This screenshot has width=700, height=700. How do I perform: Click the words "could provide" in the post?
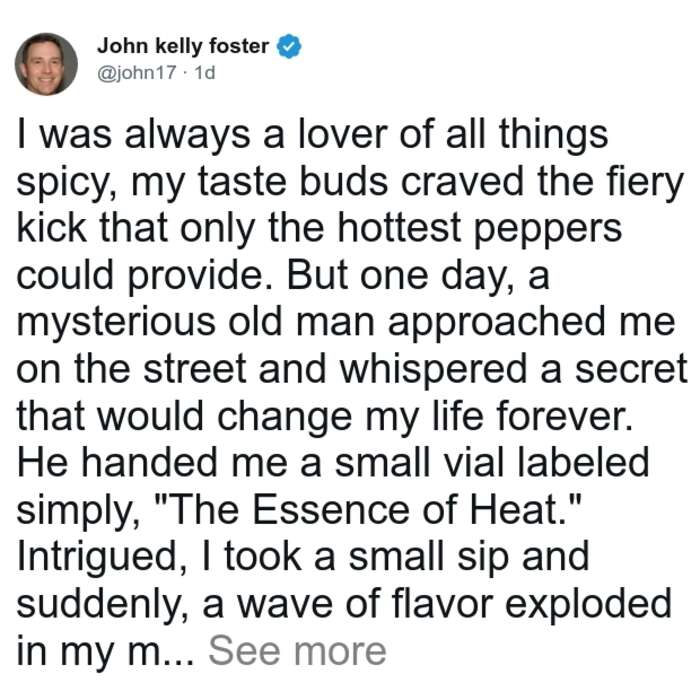(138, 276)
